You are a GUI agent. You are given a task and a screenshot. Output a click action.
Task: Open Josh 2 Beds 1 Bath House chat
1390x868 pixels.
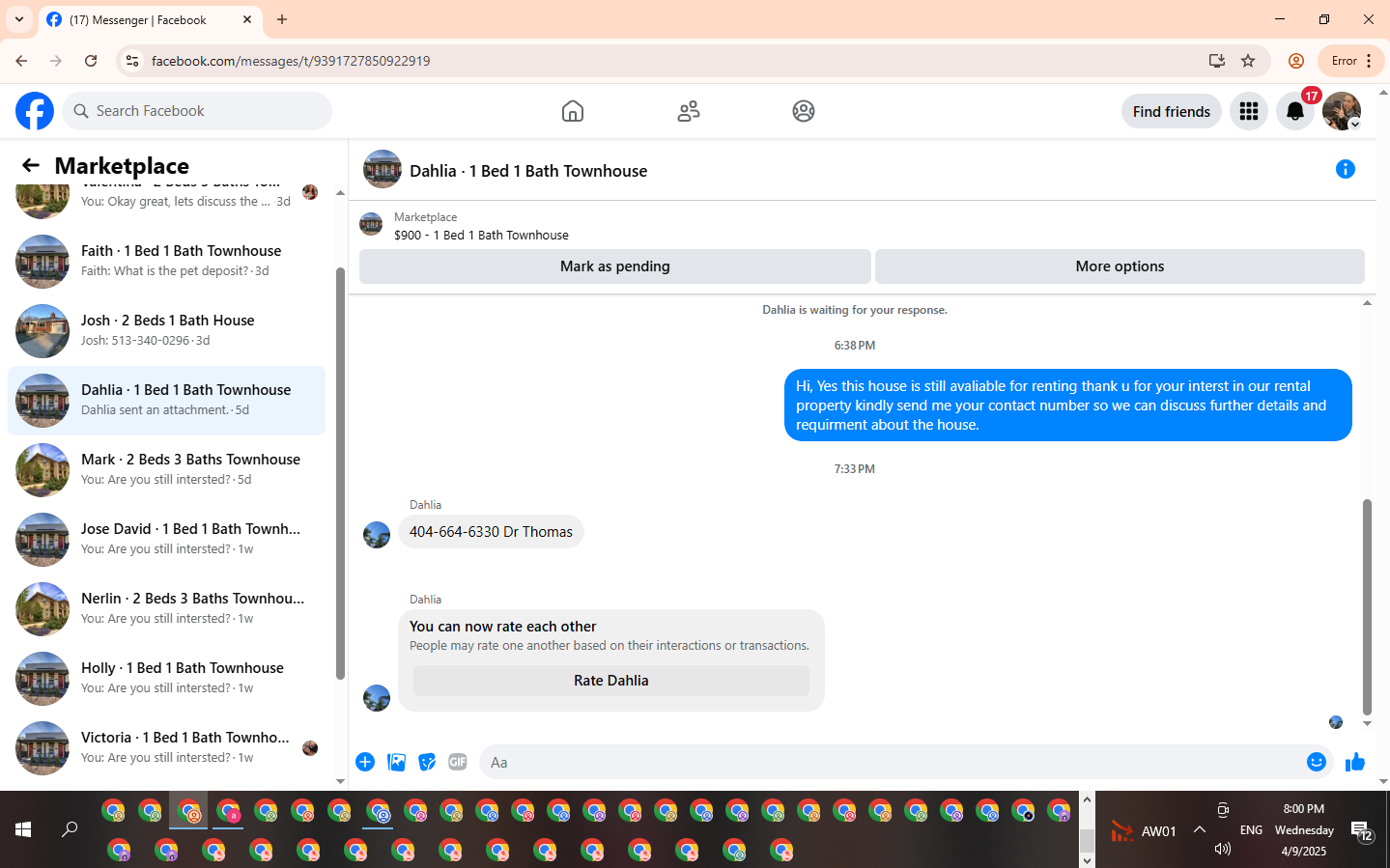[x=166, y=331]
